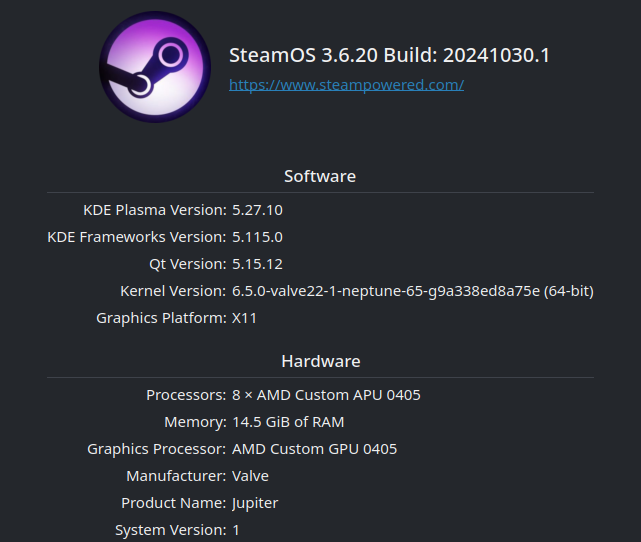The image size is (641, 542).
Task: Click the SteamOS logo icon
Action: (x=155, y=67)
